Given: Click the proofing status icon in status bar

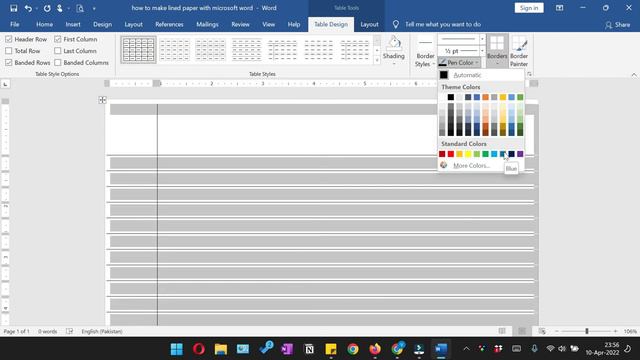Looking at the screenshot, I should coord(70,331).
